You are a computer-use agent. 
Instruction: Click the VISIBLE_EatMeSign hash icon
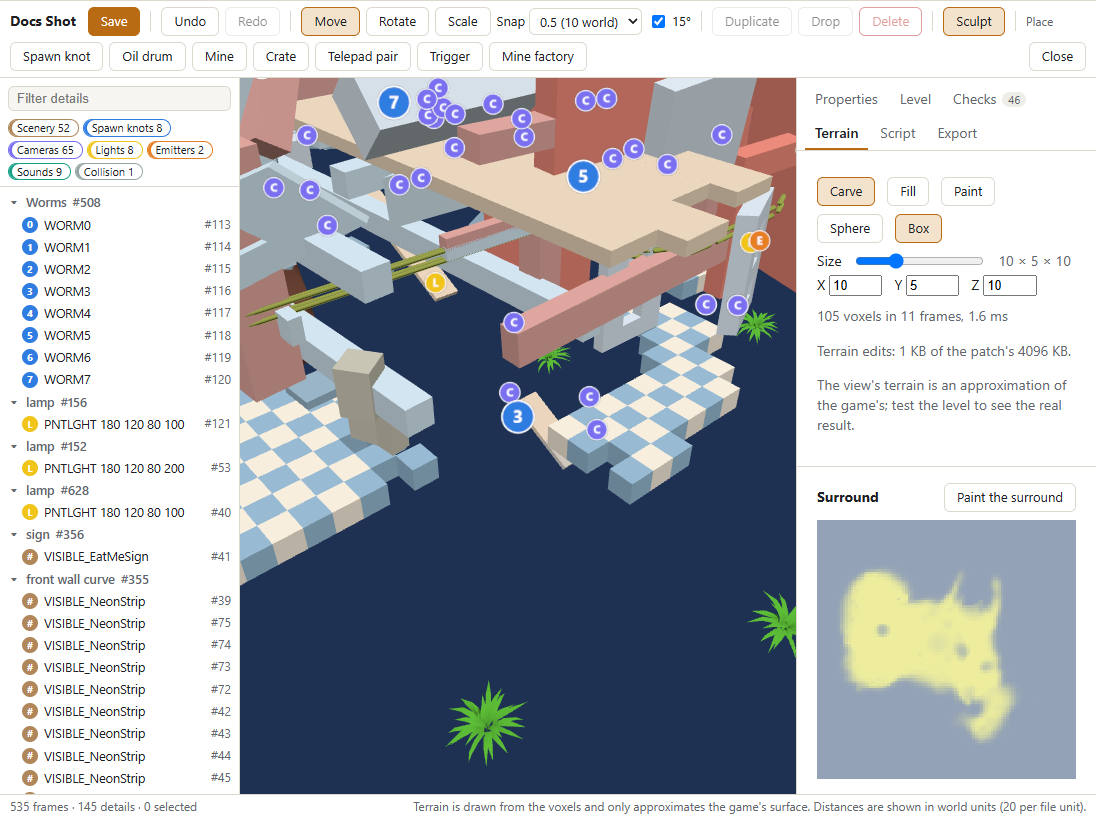pyautogui.click(x=29, y=557)
